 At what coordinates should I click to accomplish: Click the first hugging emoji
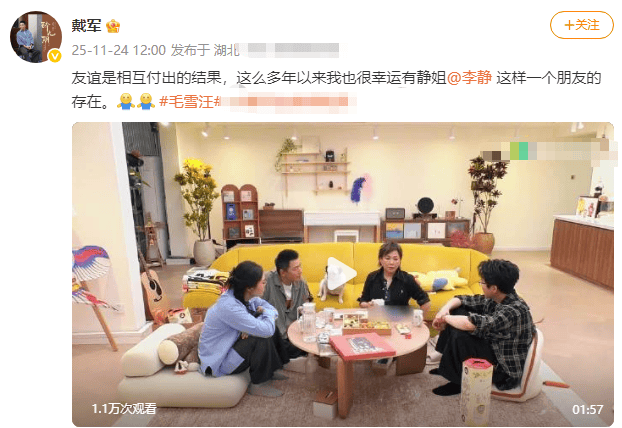125,102
